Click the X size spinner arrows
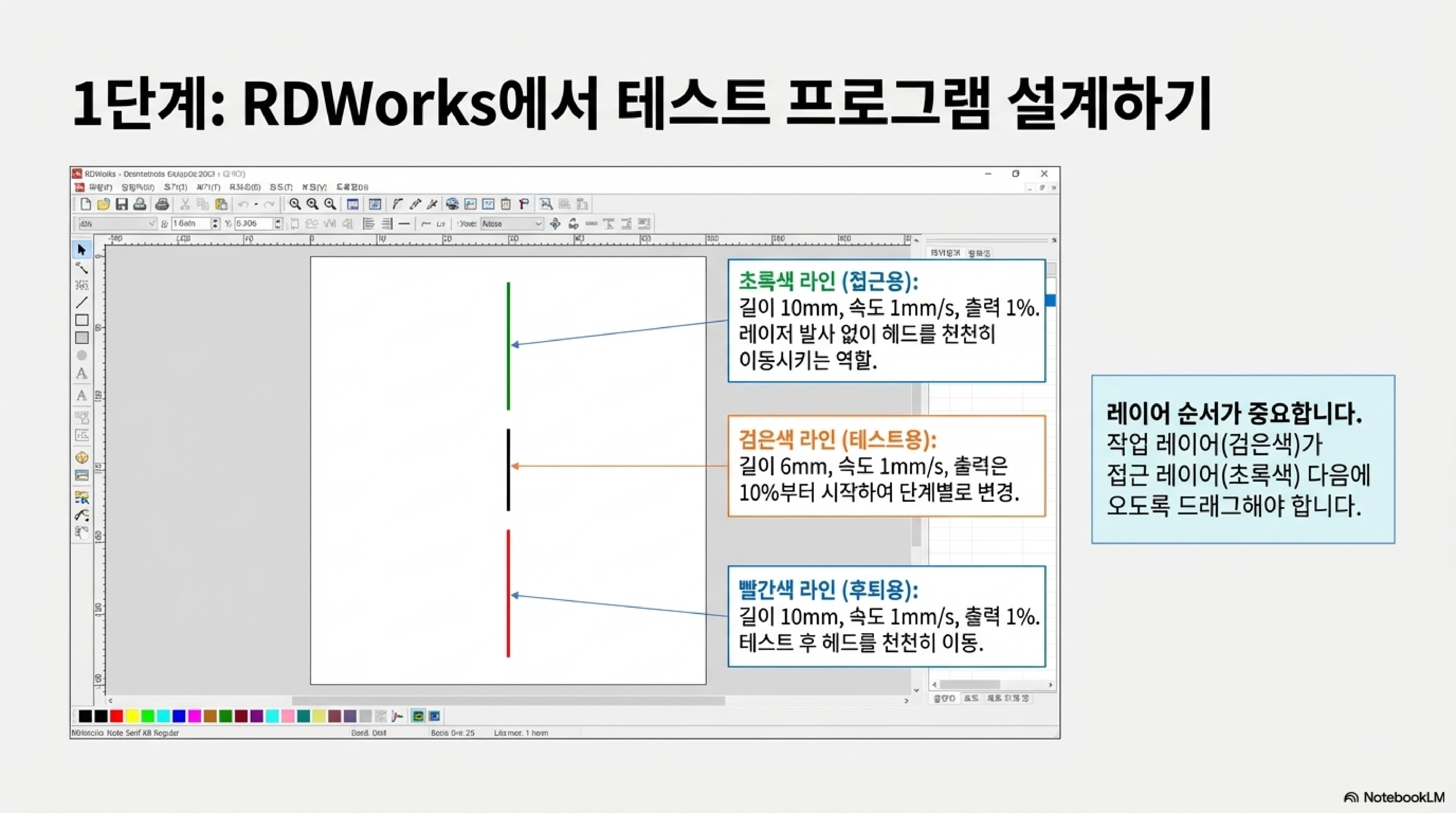This screenshot has height=813, width=1456. tap(215, 224)
